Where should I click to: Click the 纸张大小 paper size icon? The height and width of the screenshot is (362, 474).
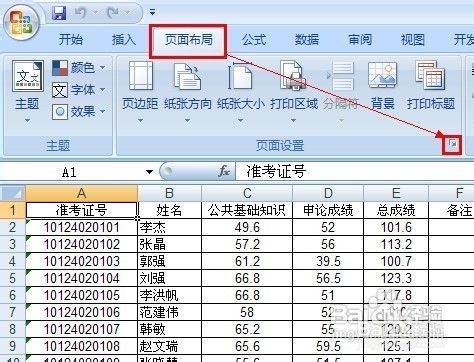tap(240, 76)
